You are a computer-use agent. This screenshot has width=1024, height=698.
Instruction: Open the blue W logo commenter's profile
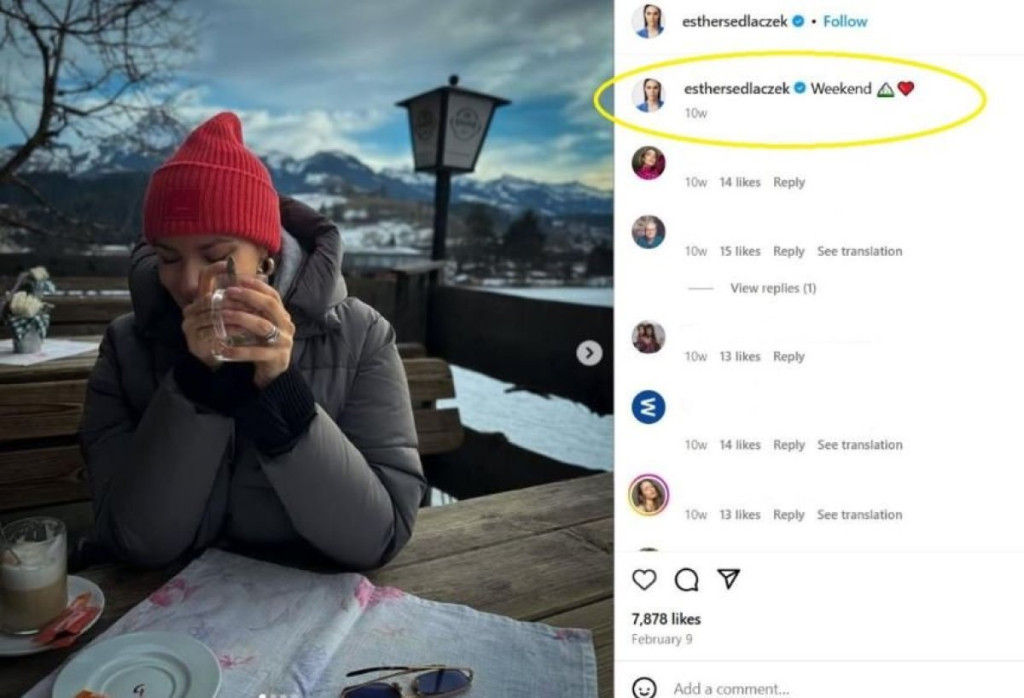648,407
